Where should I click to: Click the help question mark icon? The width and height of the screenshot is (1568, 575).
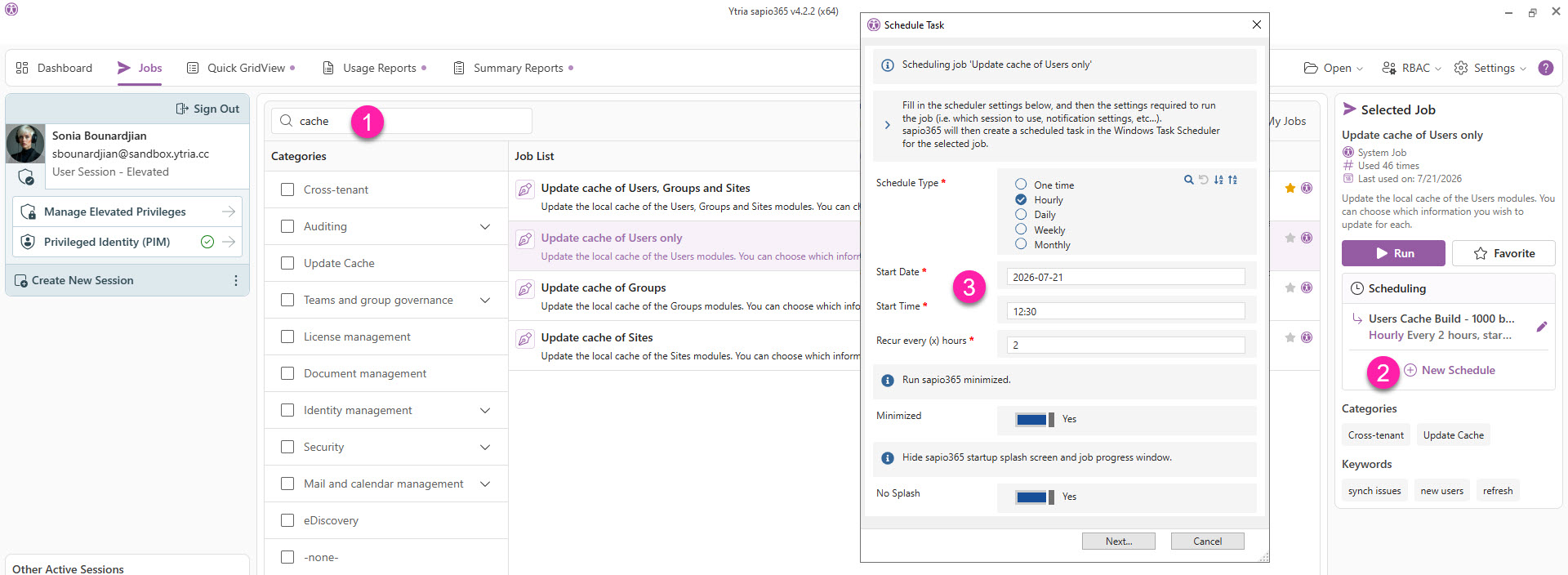point(1545,68)
